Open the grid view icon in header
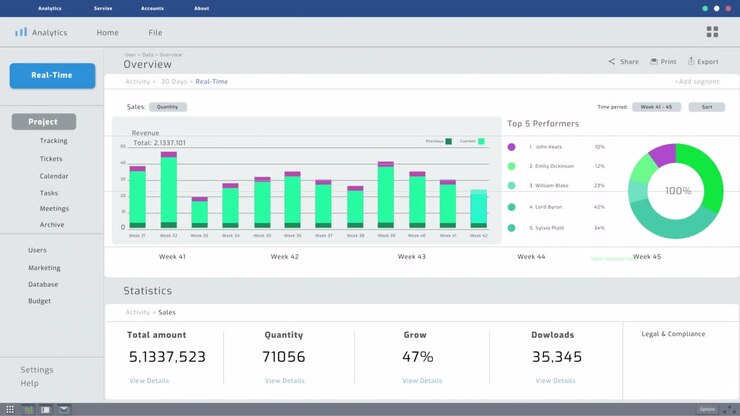The image size is (740, 416). click(712, 32)
